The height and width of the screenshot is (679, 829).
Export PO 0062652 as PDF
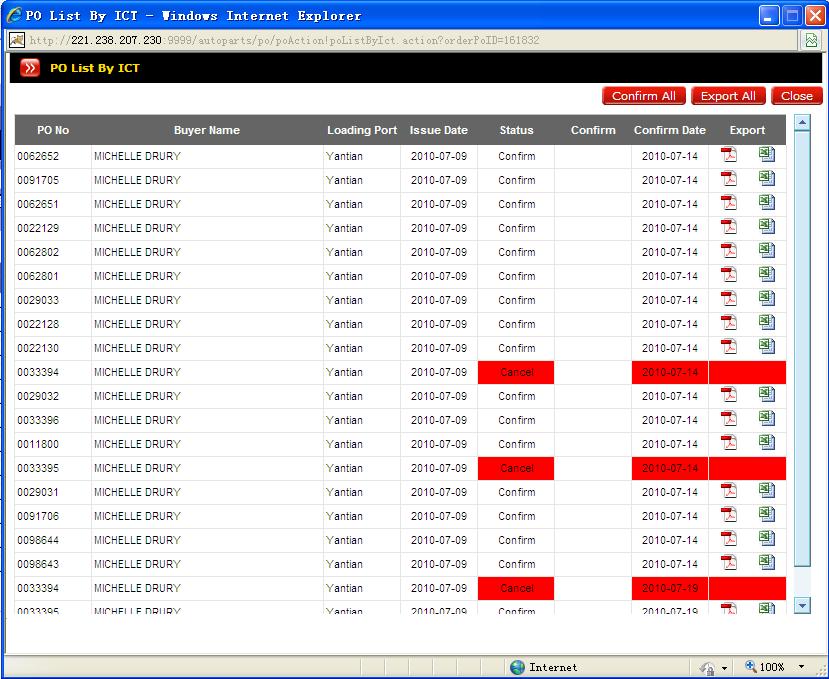pyautogui.click(x=729, y=154)
